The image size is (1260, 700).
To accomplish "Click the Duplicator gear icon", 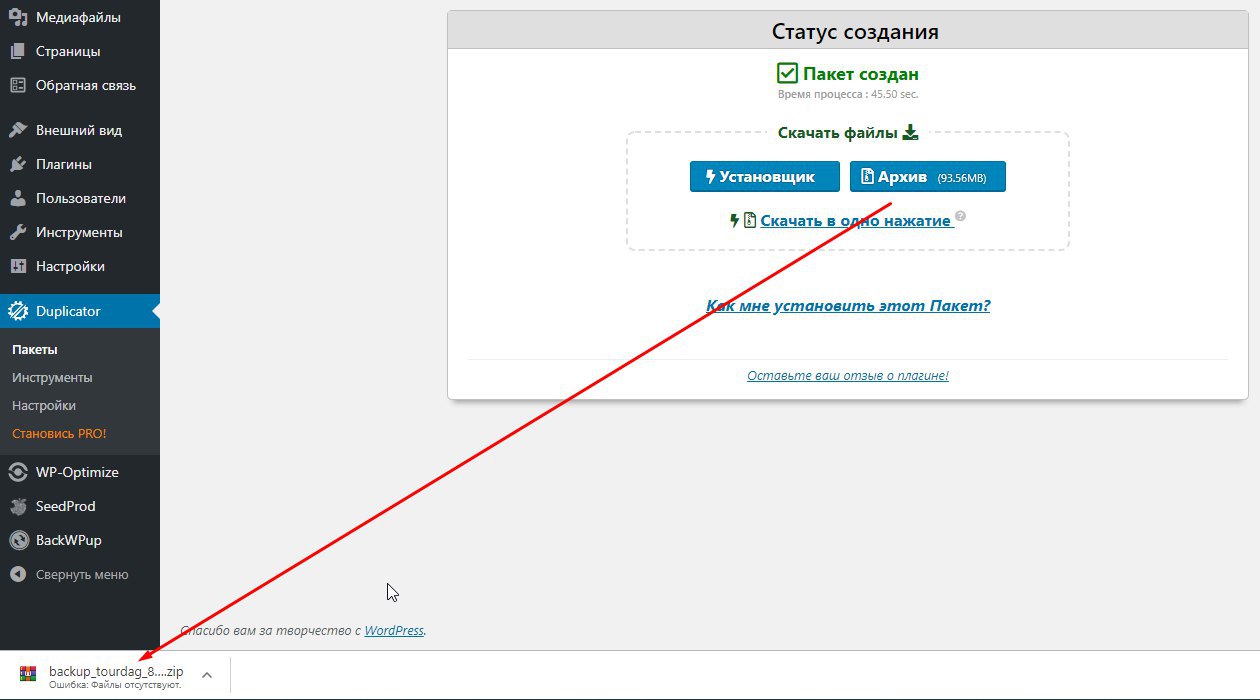I will (x=18, y=311).
